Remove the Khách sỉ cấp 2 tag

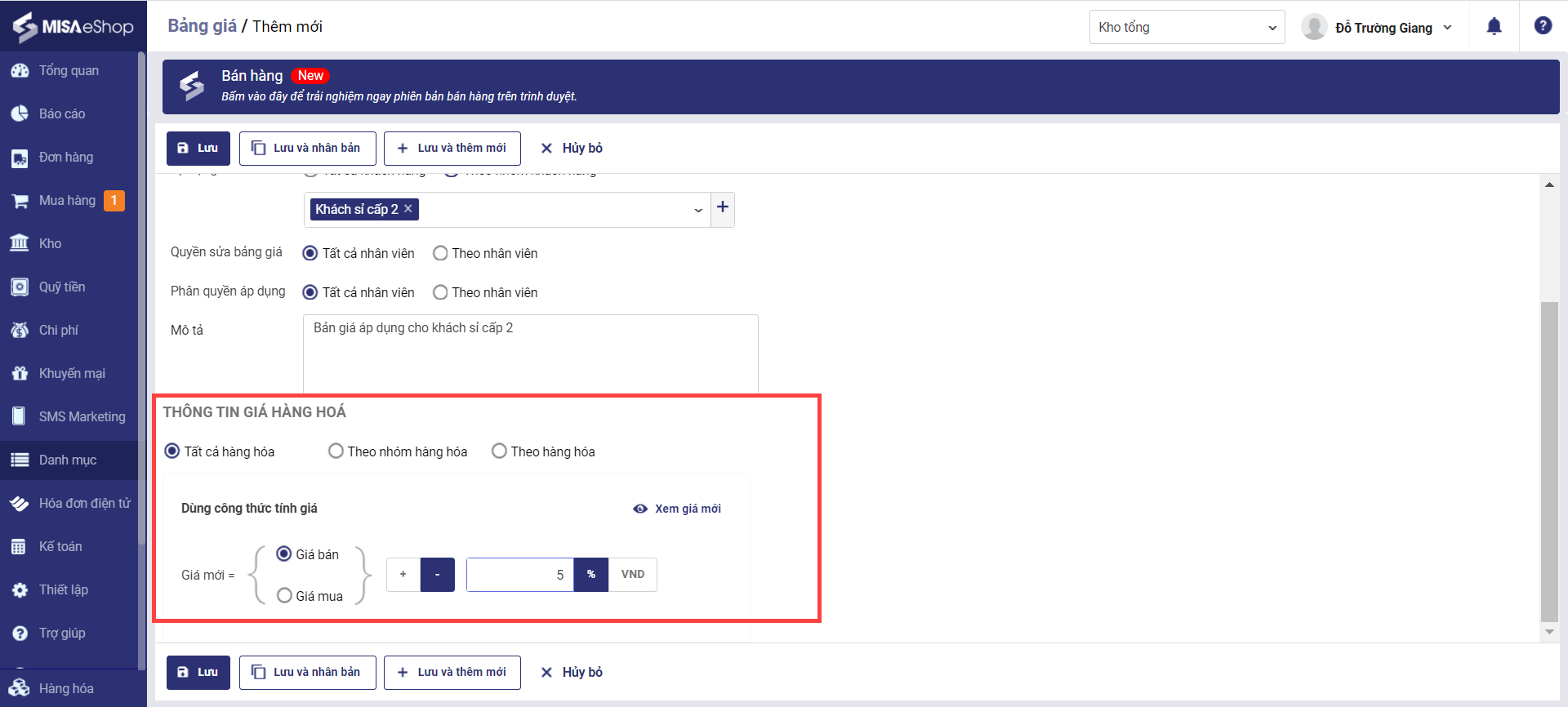(x=408, y=209)
